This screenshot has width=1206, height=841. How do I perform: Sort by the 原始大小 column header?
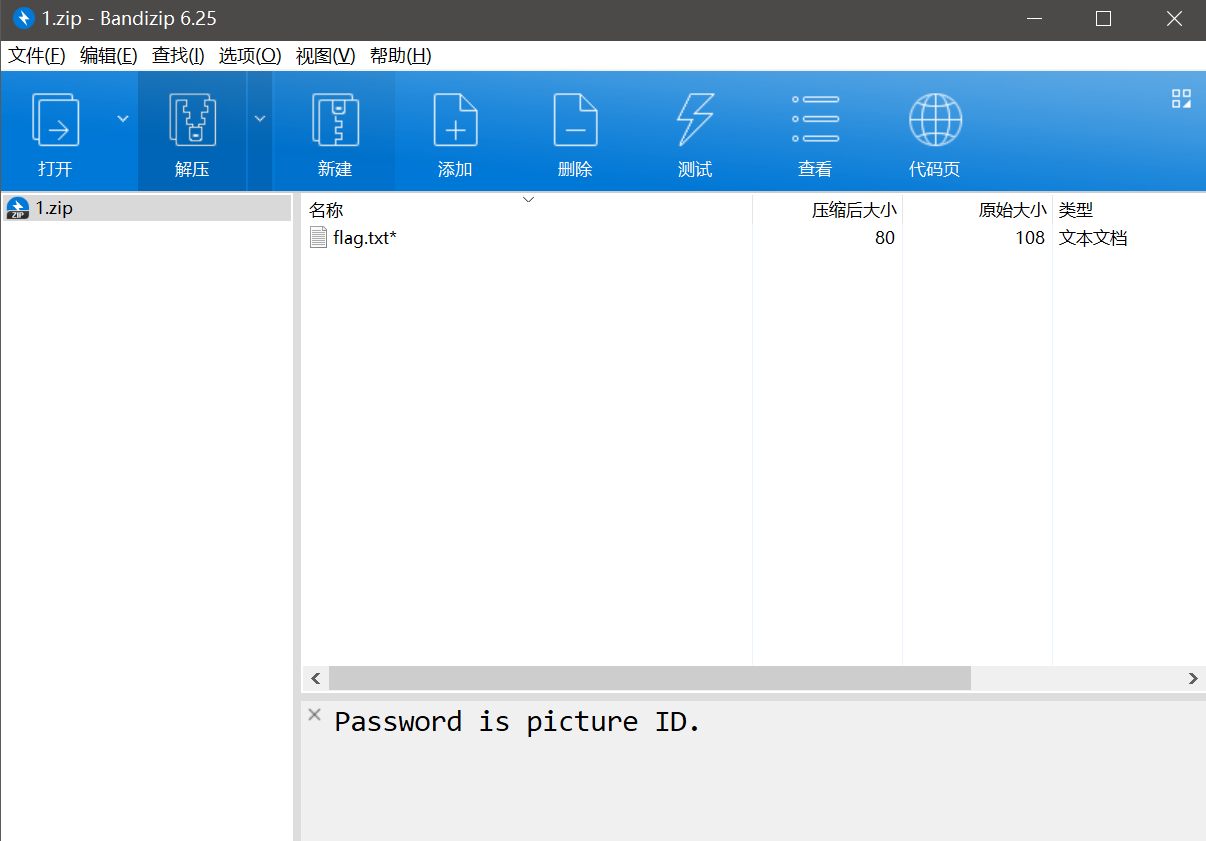(x=1011, y=210)
